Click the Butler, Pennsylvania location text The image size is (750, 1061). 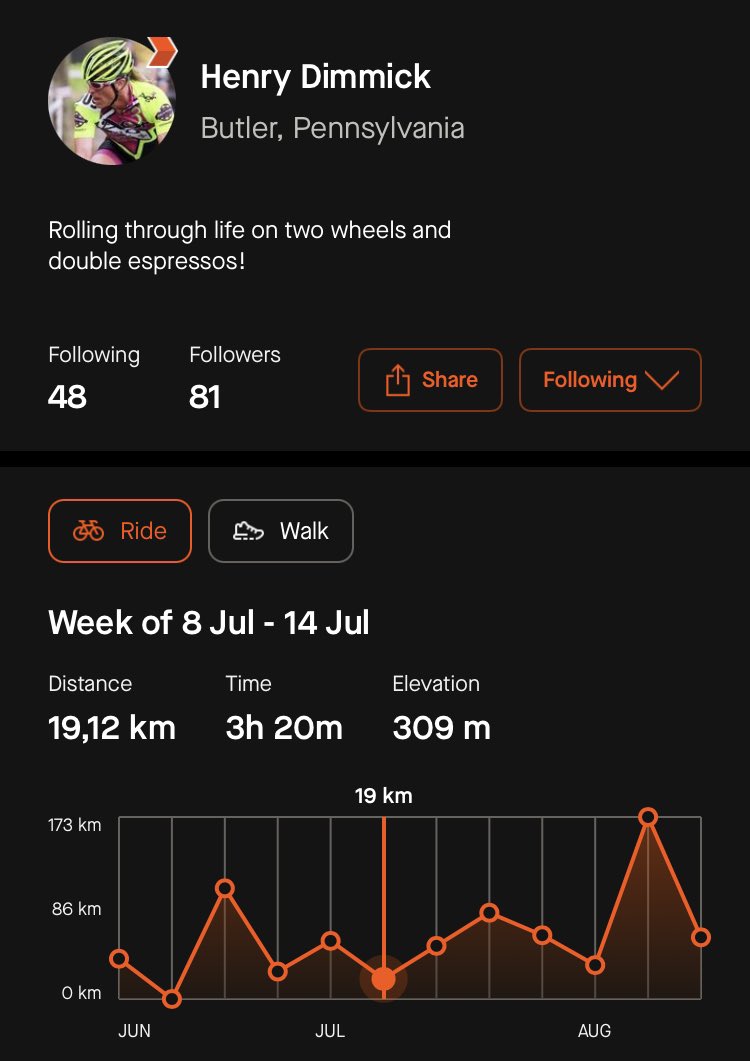[x=332, y=129]
